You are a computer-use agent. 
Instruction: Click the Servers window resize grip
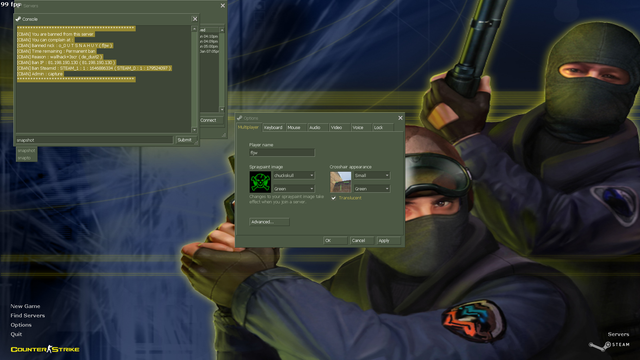tap(224, 135)
